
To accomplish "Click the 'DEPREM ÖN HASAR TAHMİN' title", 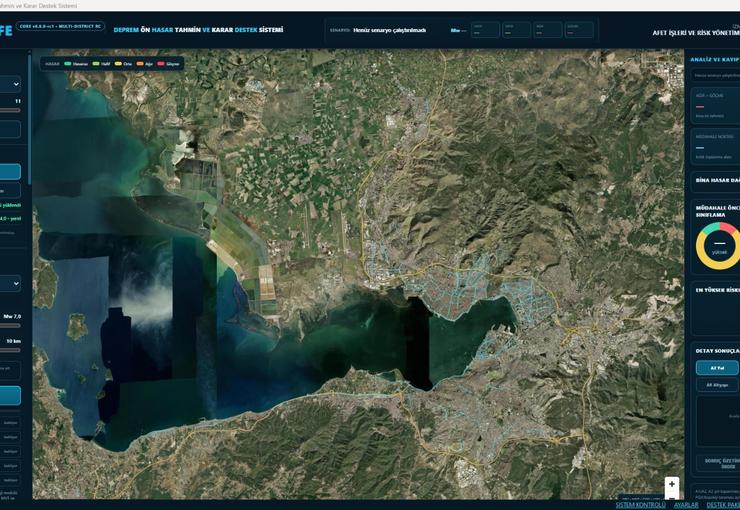I will coord(198,30).
